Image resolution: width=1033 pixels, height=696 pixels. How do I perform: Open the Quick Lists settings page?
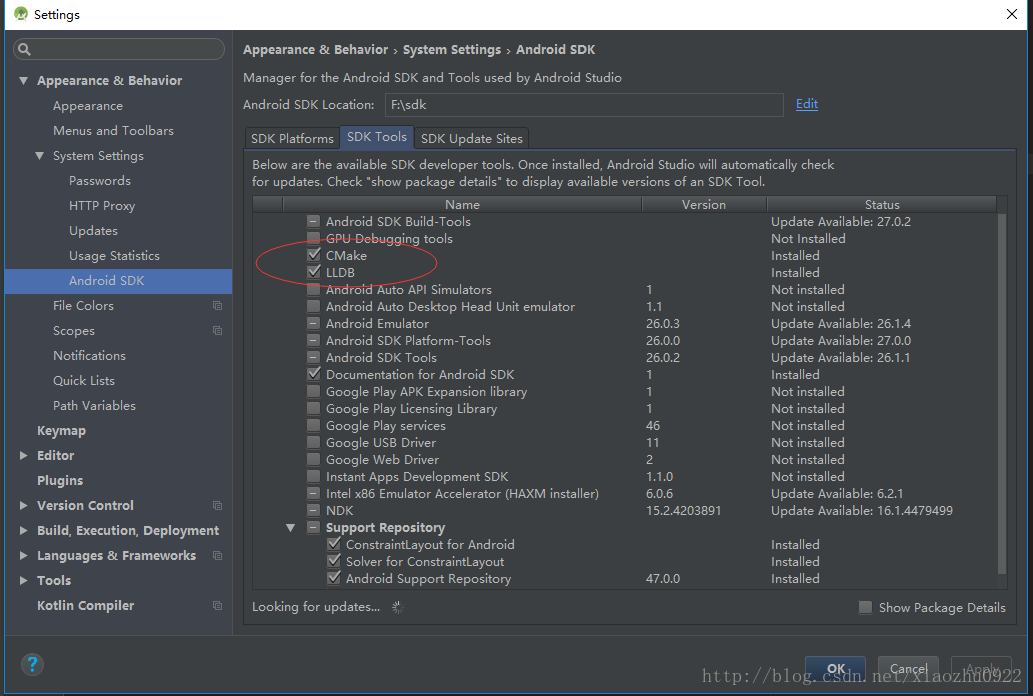tap(84, 380)
